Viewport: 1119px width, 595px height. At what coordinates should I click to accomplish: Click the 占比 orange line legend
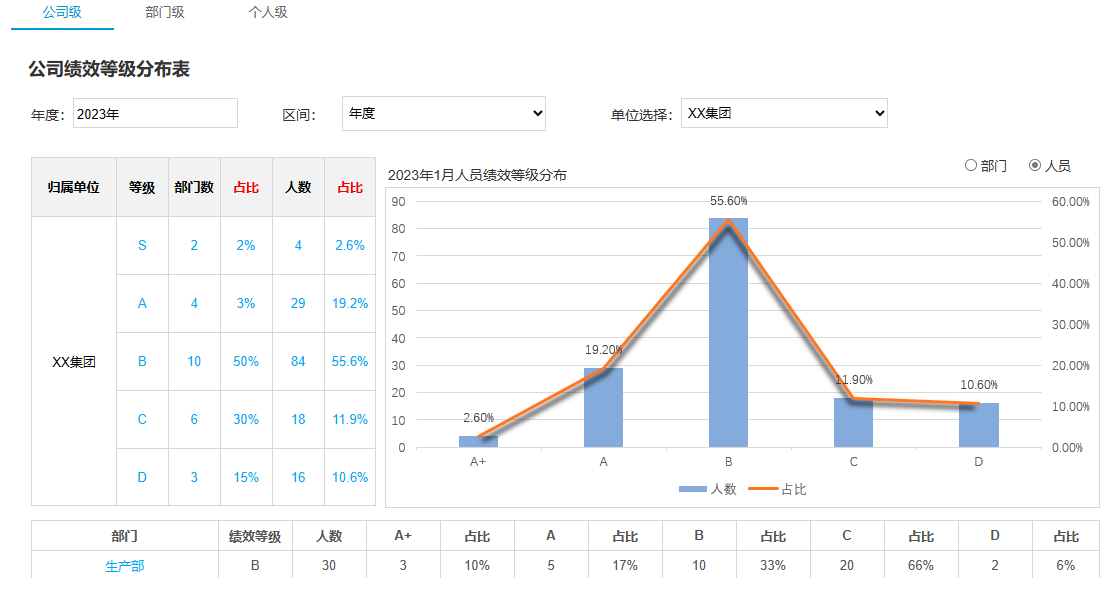tap(762, 489)
